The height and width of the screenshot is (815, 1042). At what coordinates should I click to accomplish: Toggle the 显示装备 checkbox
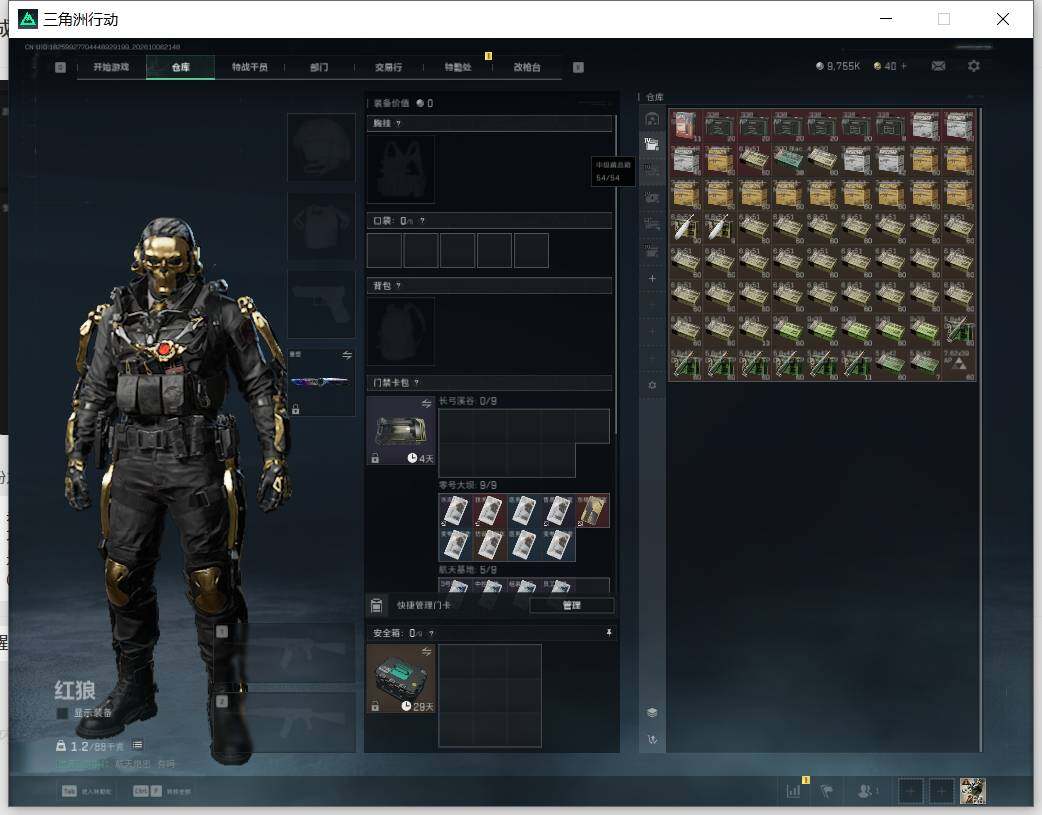pos(62,713)
